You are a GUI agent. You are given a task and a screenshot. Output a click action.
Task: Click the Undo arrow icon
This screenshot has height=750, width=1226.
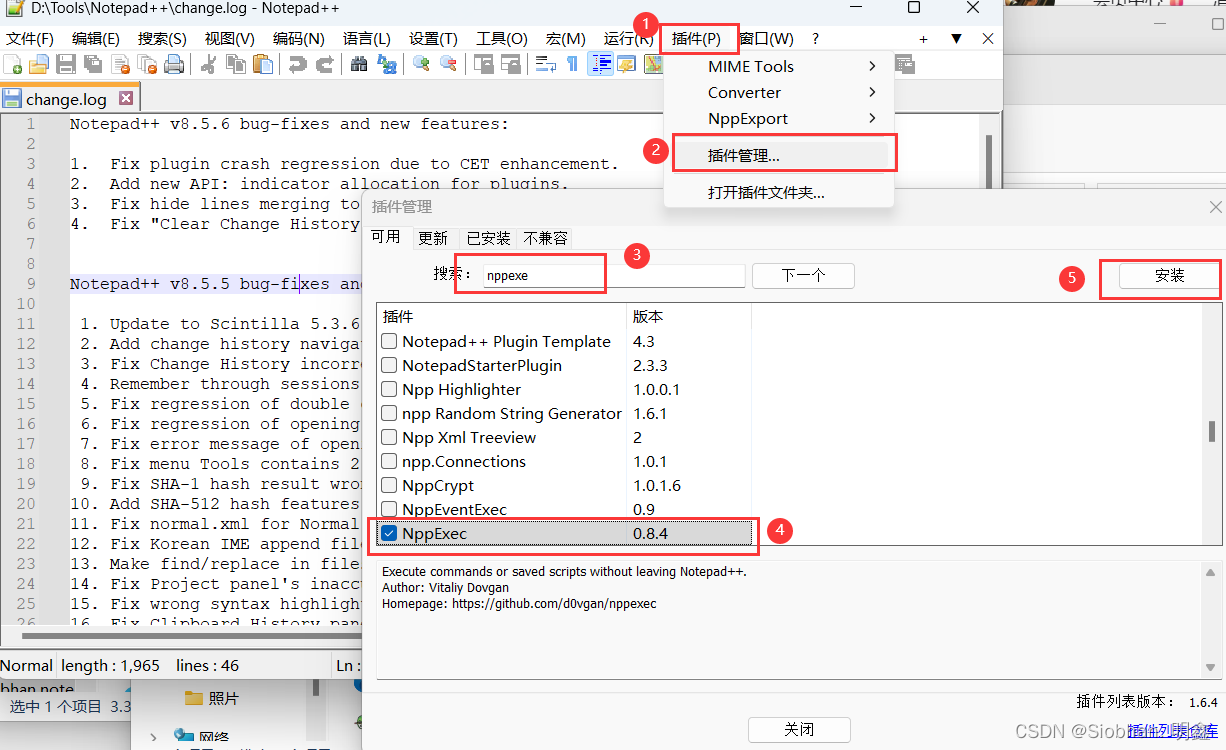click(297, 65)
